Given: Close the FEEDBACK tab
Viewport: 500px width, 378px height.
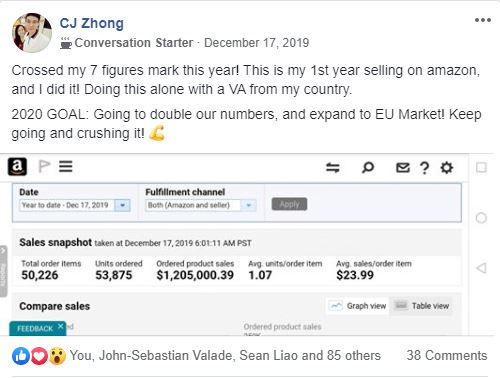Looking at the screenshot, I should pos(60,326).
